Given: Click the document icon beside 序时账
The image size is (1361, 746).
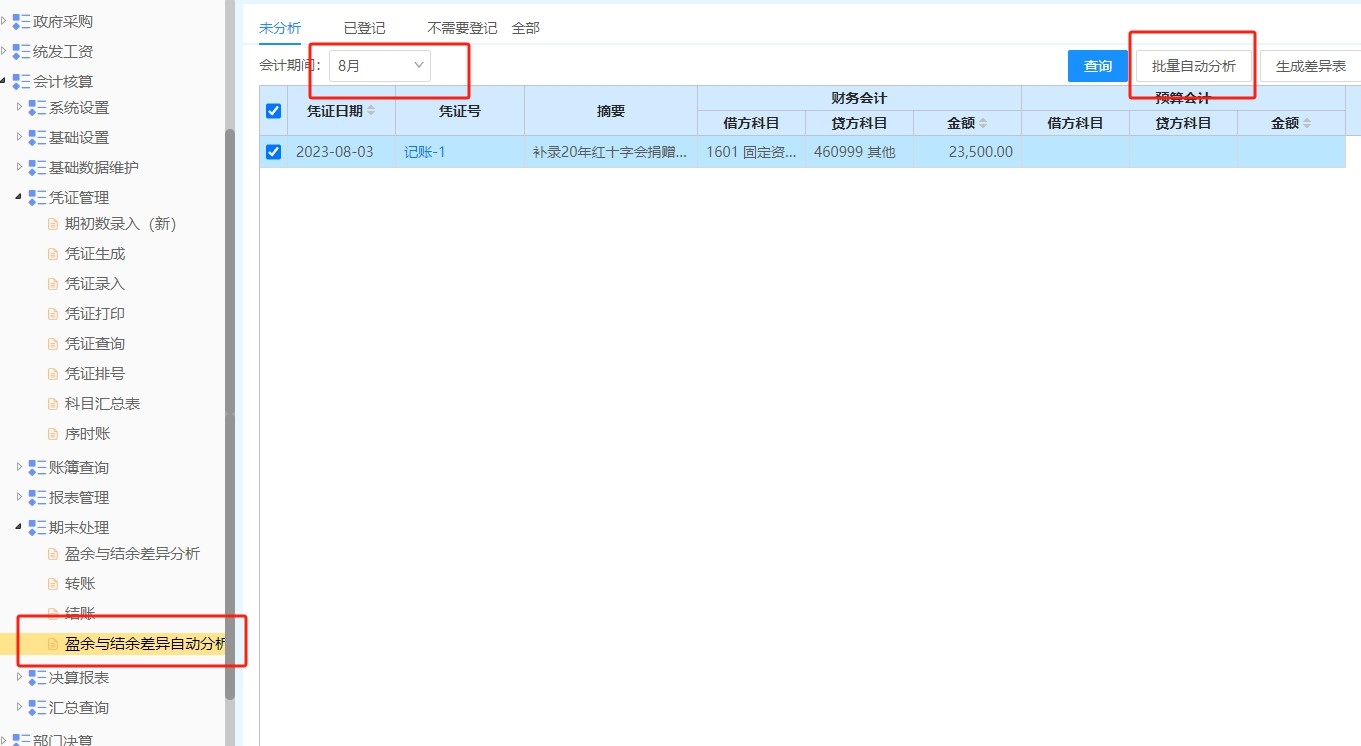Looking at the screenshot, I should click(54, 434).
